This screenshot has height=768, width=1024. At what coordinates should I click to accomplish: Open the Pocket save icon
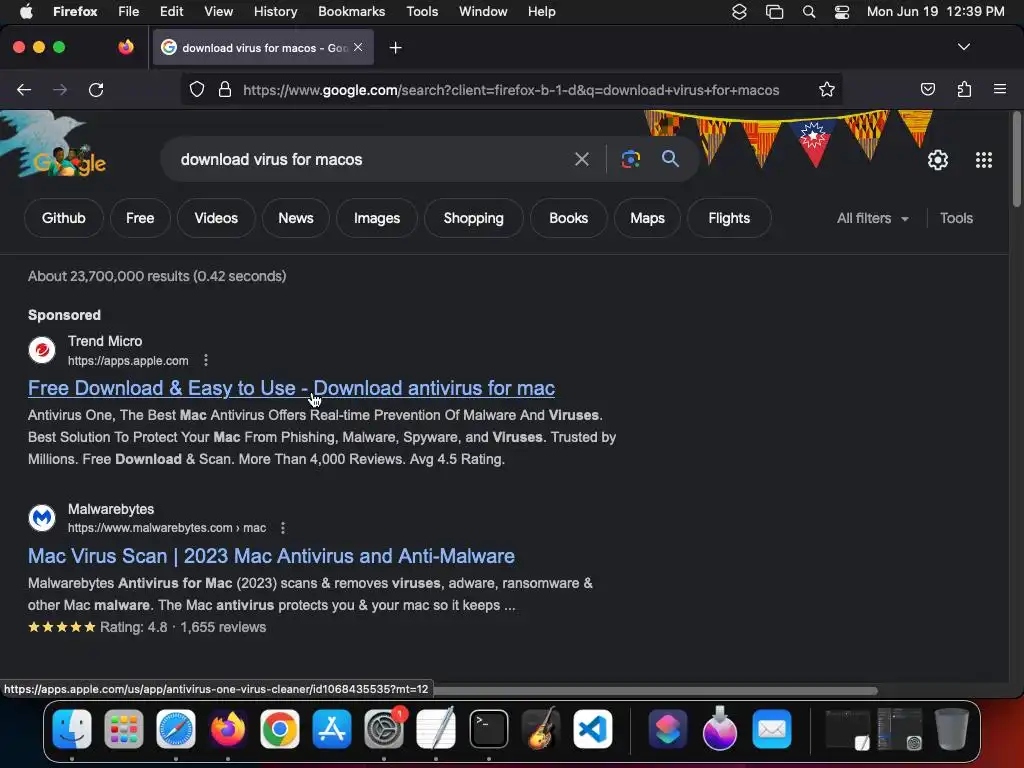927,89
